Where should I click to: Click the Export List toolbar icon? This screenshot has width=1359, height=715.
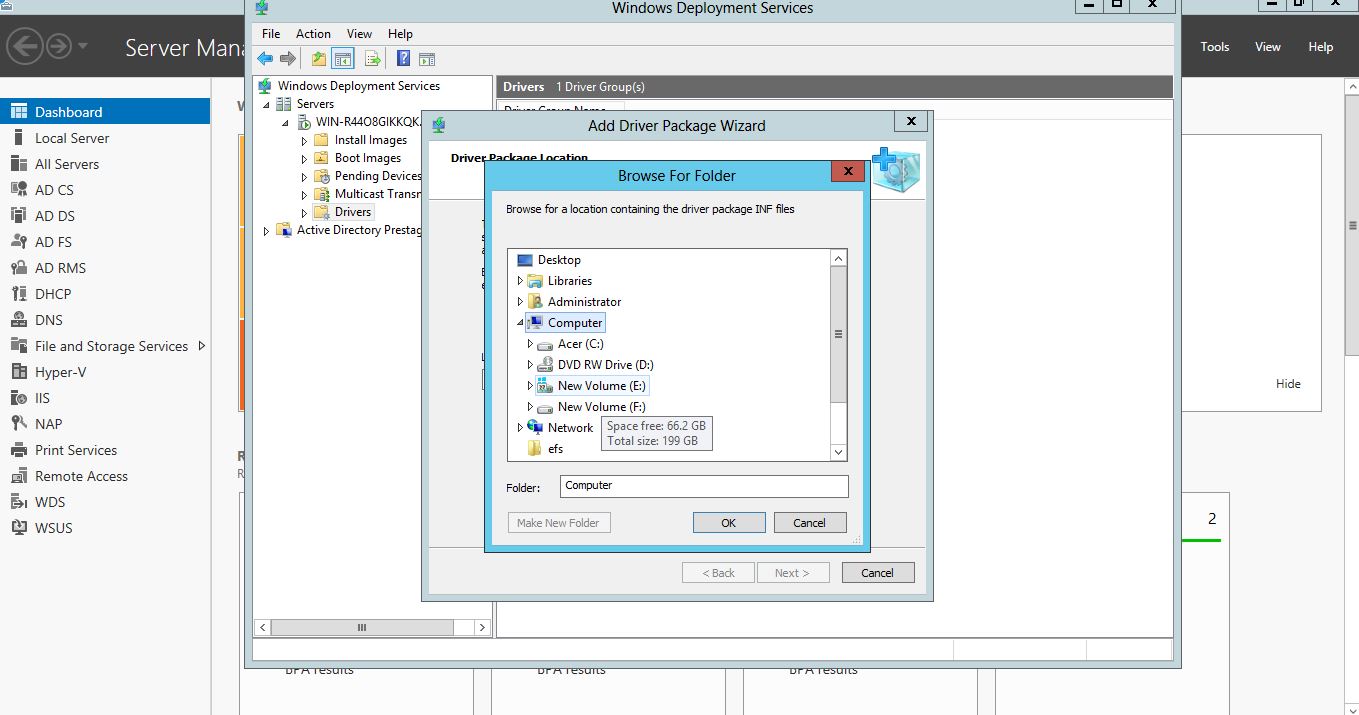(x=372, y=59)
